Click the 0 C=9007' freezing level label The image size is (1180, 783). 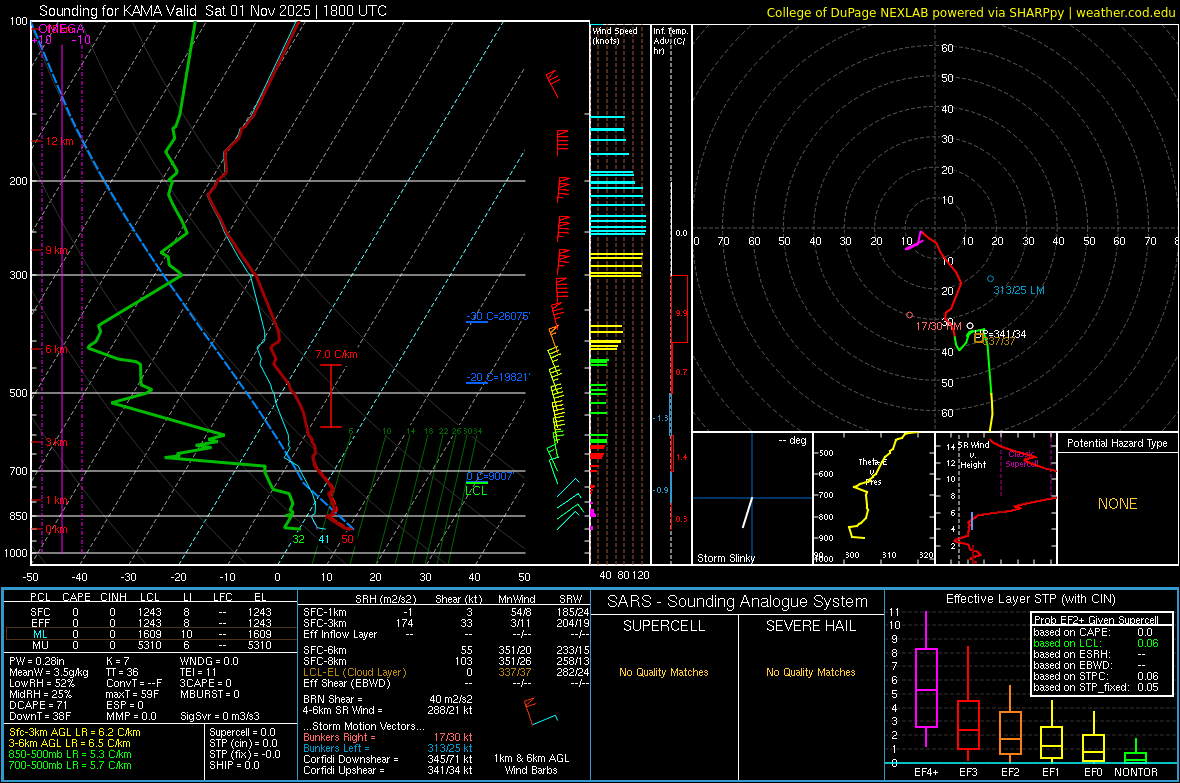coord(490,476)
